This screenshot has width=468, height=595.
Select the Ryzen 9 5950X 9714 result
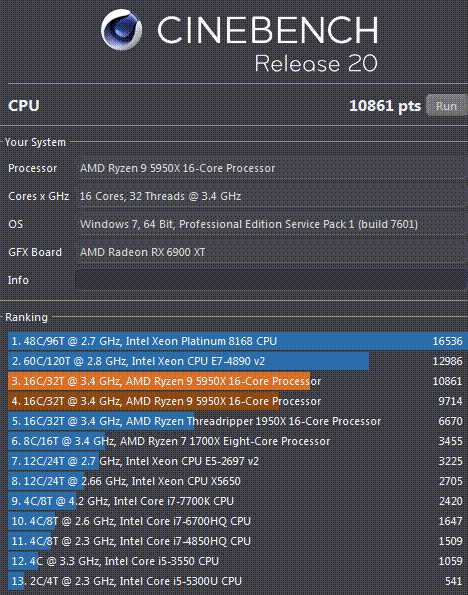tap(238, 401)
